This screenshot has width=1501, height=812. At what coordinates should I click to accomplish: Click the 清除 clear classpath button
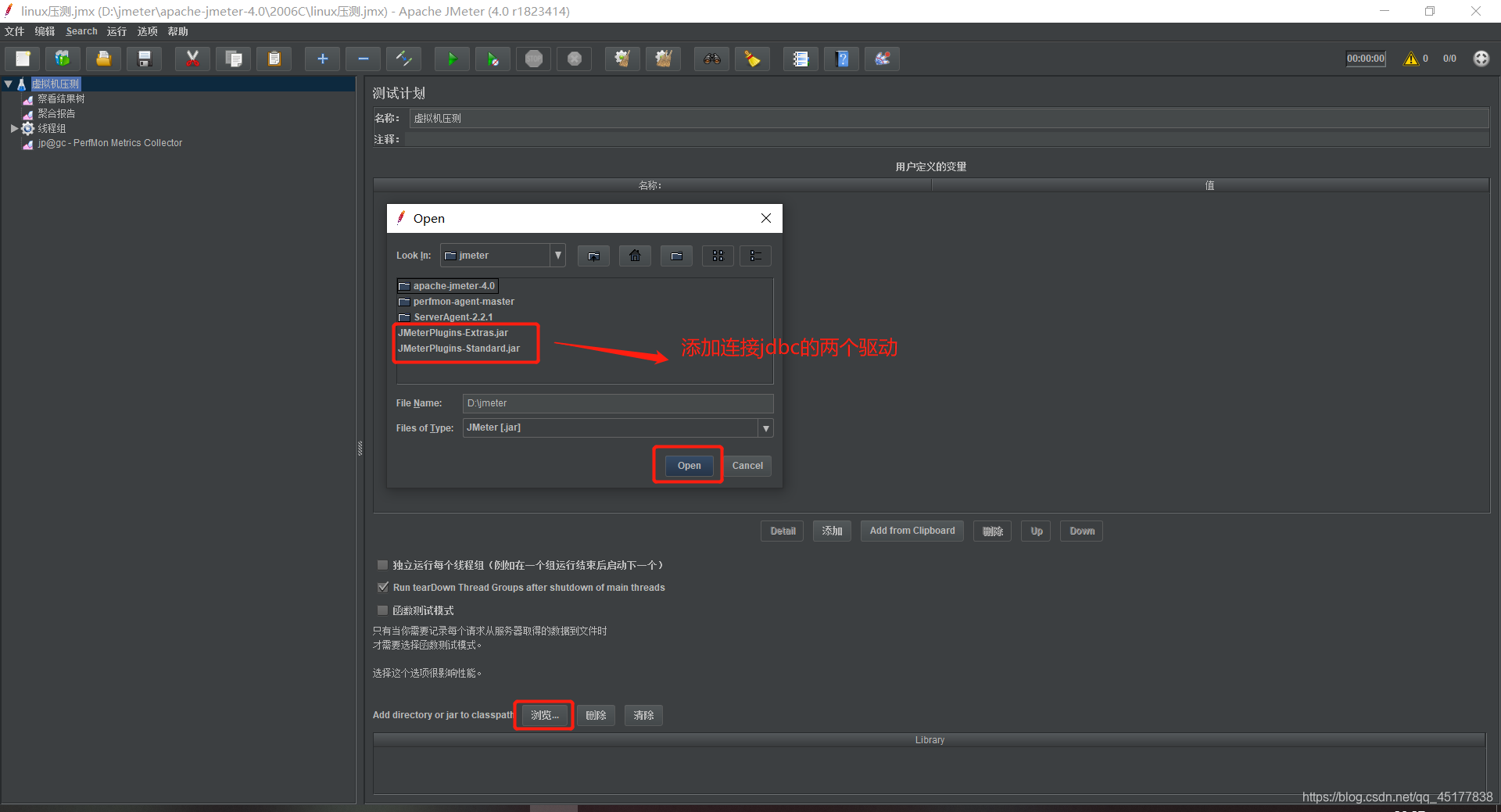(643, 715)
